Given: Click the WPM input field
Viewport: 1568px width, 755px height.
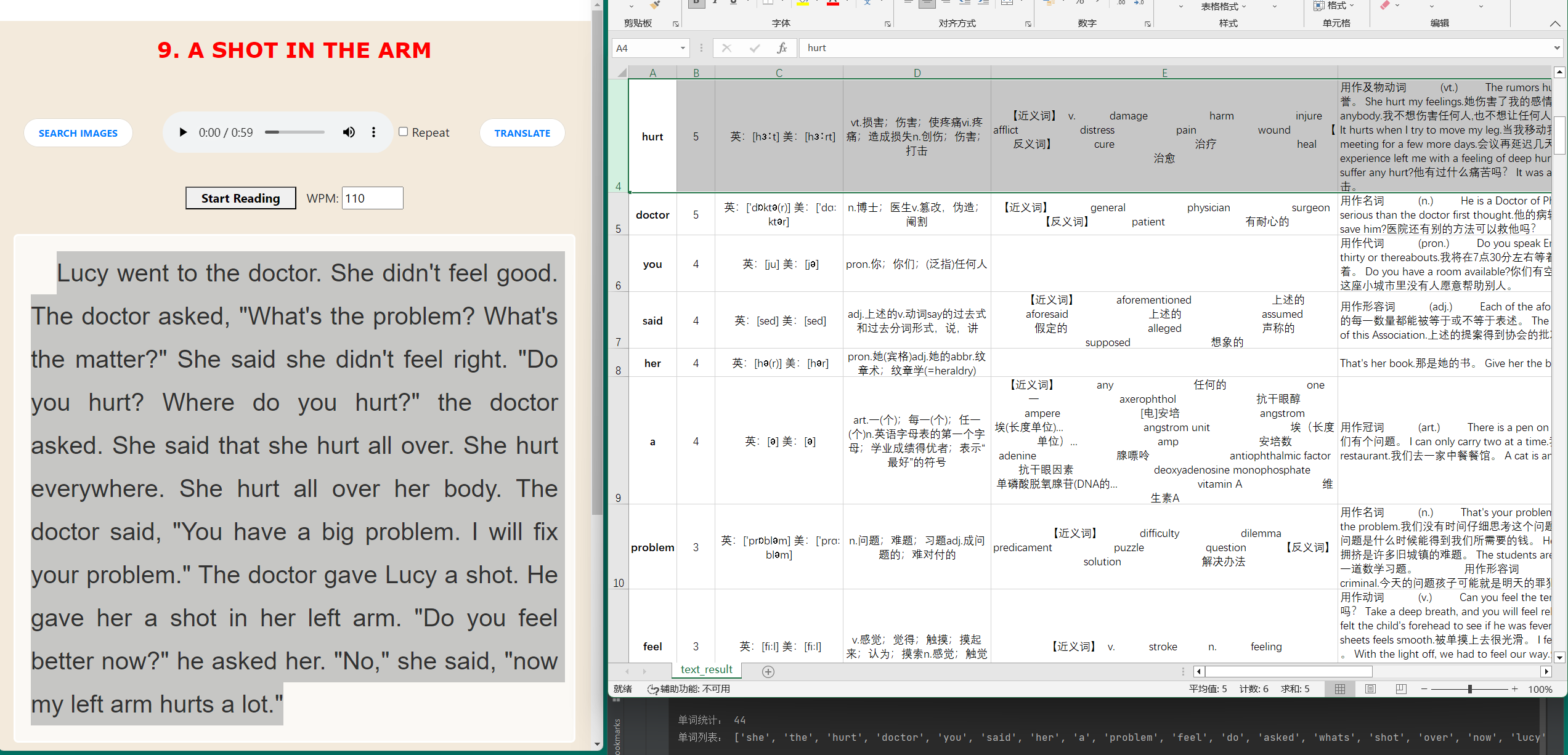Looking at the screenshot, I should (372, 198).
